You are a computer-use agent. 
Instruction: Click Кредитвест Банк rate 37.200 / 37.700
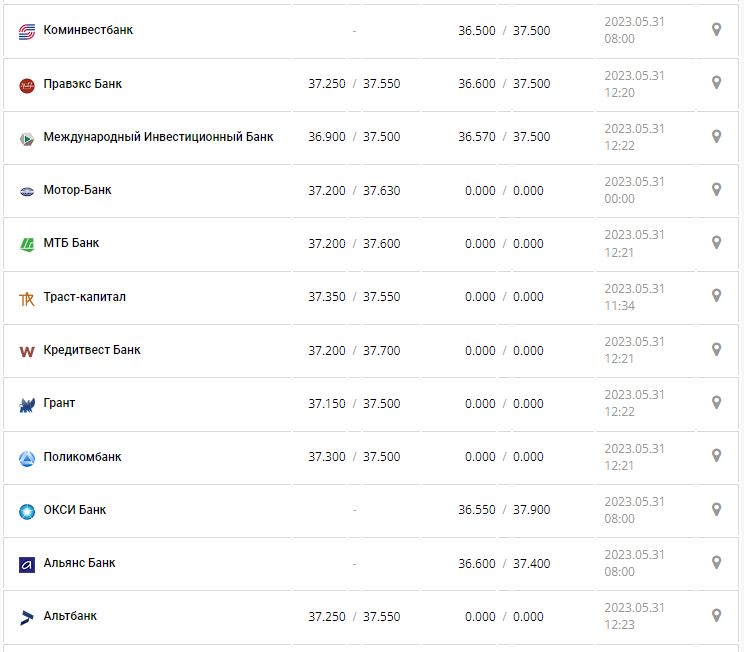(354, 351)
